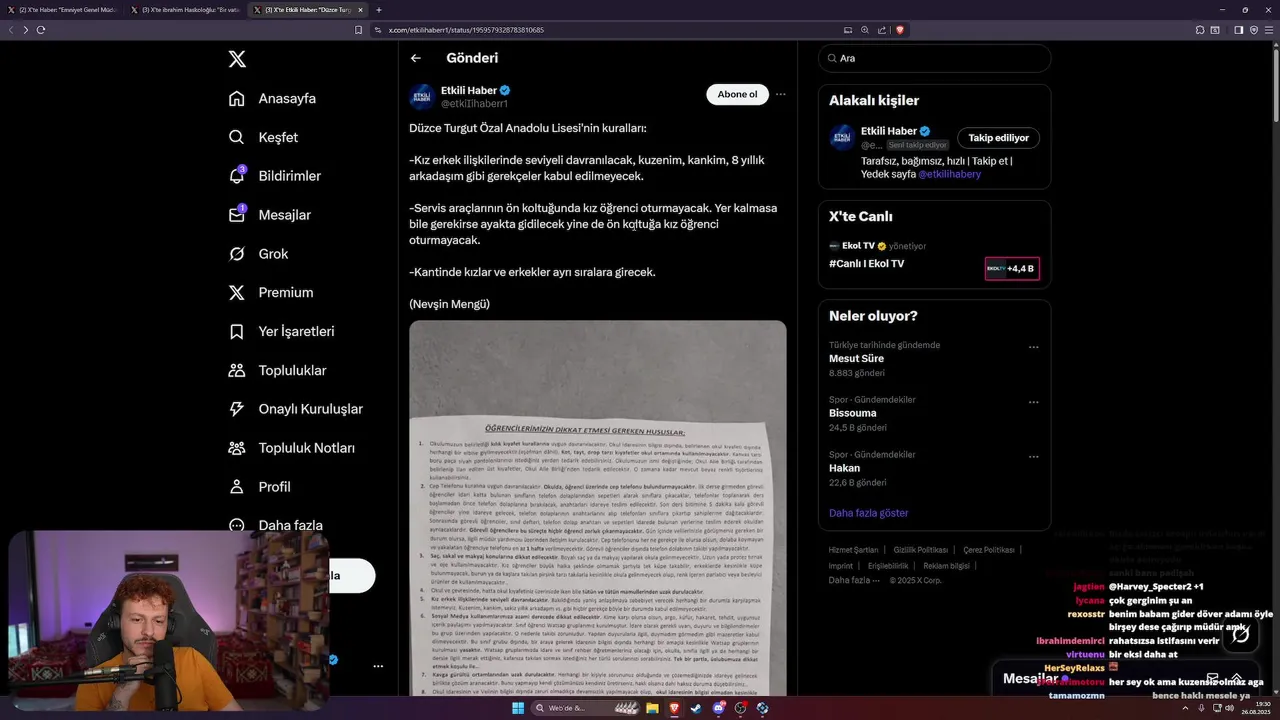Click the X logo in the sidebar

(x=237, y=59)
